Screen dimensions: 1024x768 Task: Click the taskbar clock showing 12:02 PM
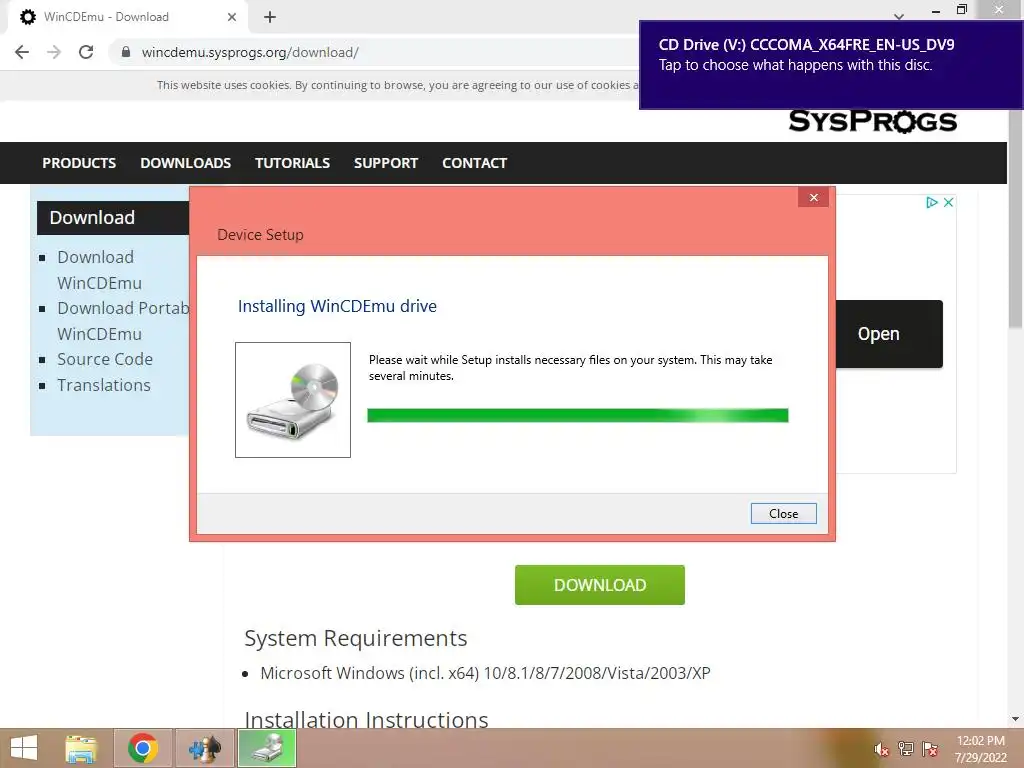tap(980, 749)
